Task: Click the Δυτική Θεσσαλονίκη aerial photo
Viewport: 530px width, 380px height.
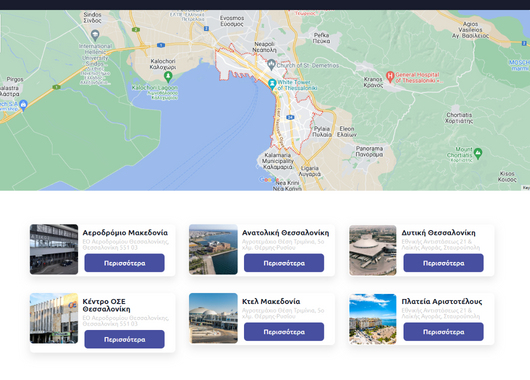Action: [x=373, y=250]
